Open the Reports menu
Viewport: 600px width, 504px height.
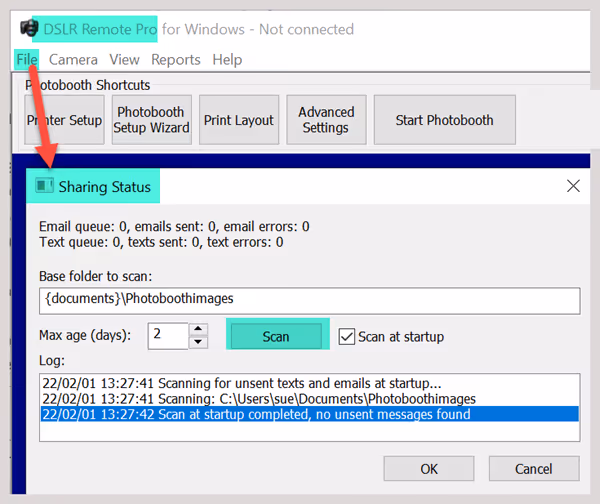pyautogui.click(x=176, y=60)
